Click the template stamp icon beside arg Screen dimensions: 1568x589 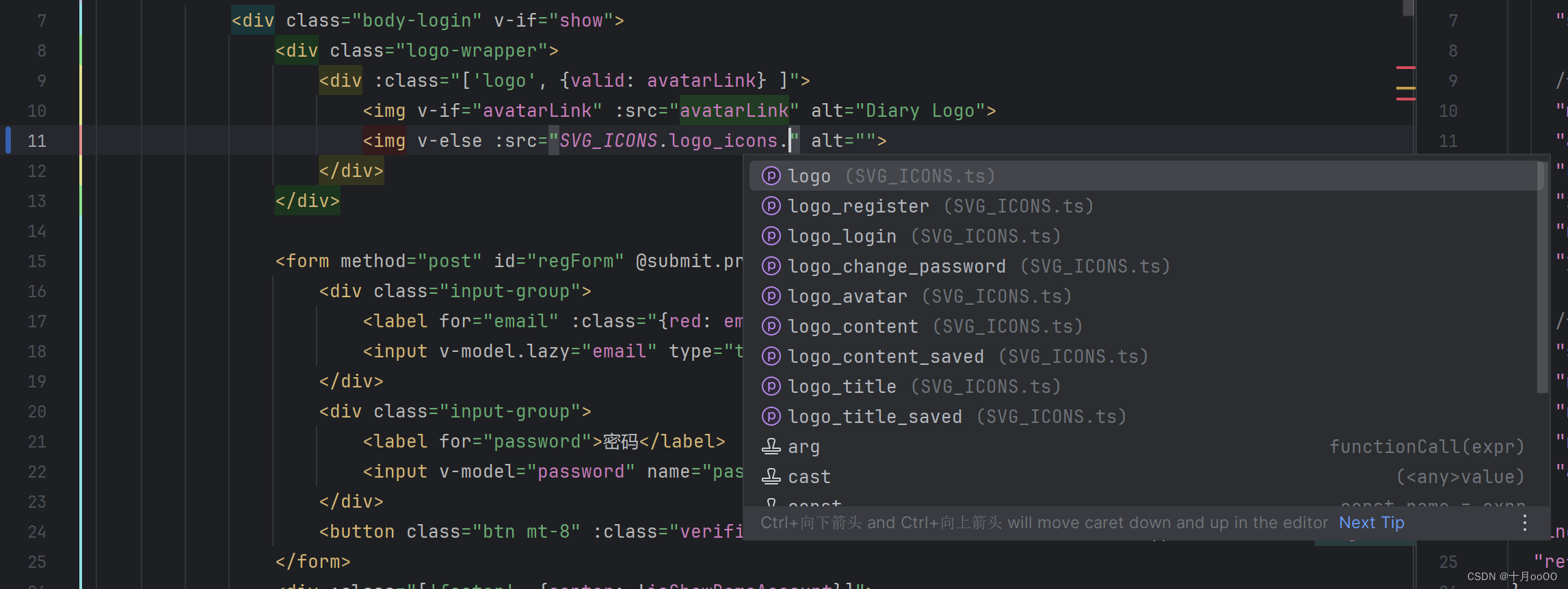point(771,447)
